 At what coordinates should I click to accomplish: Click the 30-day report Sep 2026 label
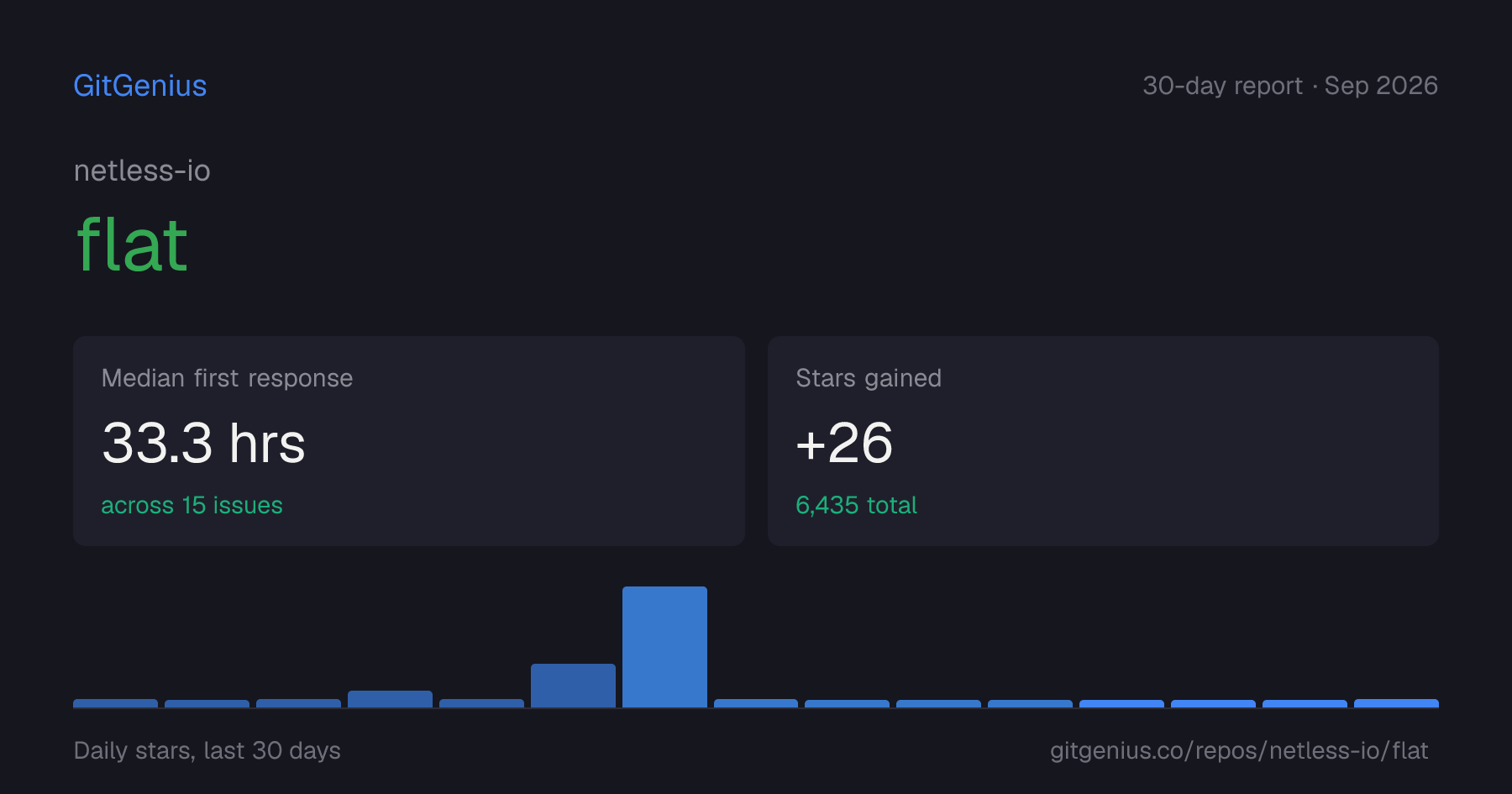point(1290,86)
